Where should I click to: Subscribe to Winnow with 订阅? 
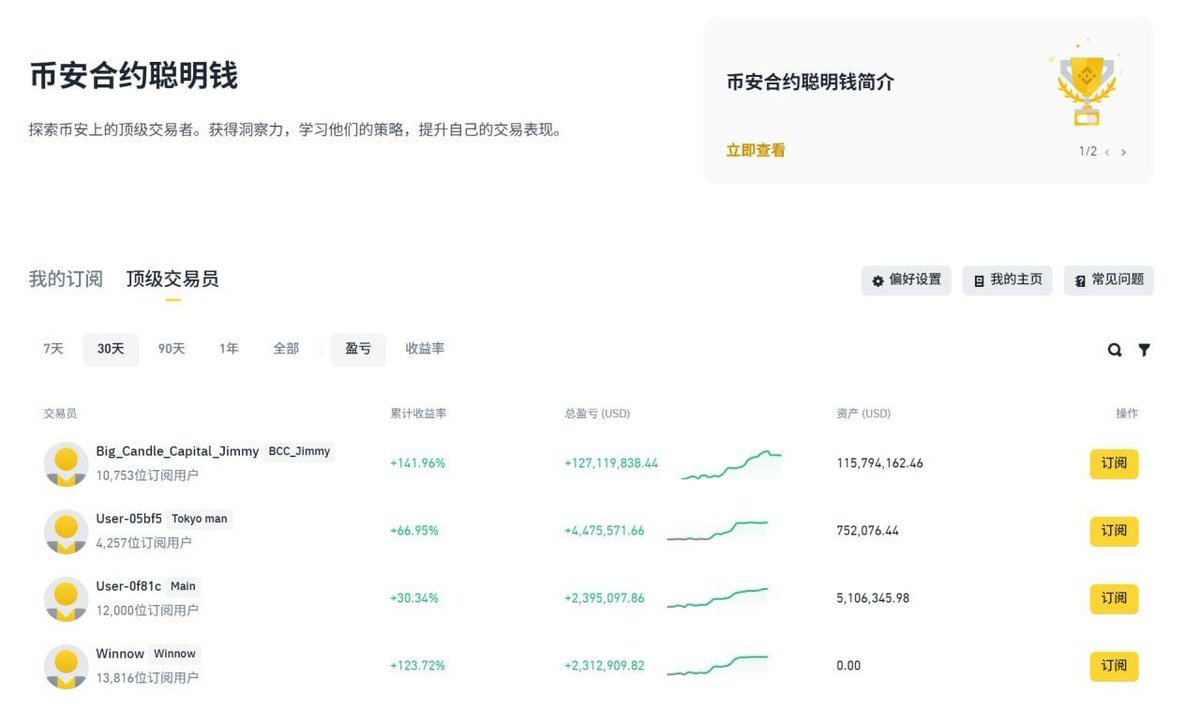(x=1114, y=666)
